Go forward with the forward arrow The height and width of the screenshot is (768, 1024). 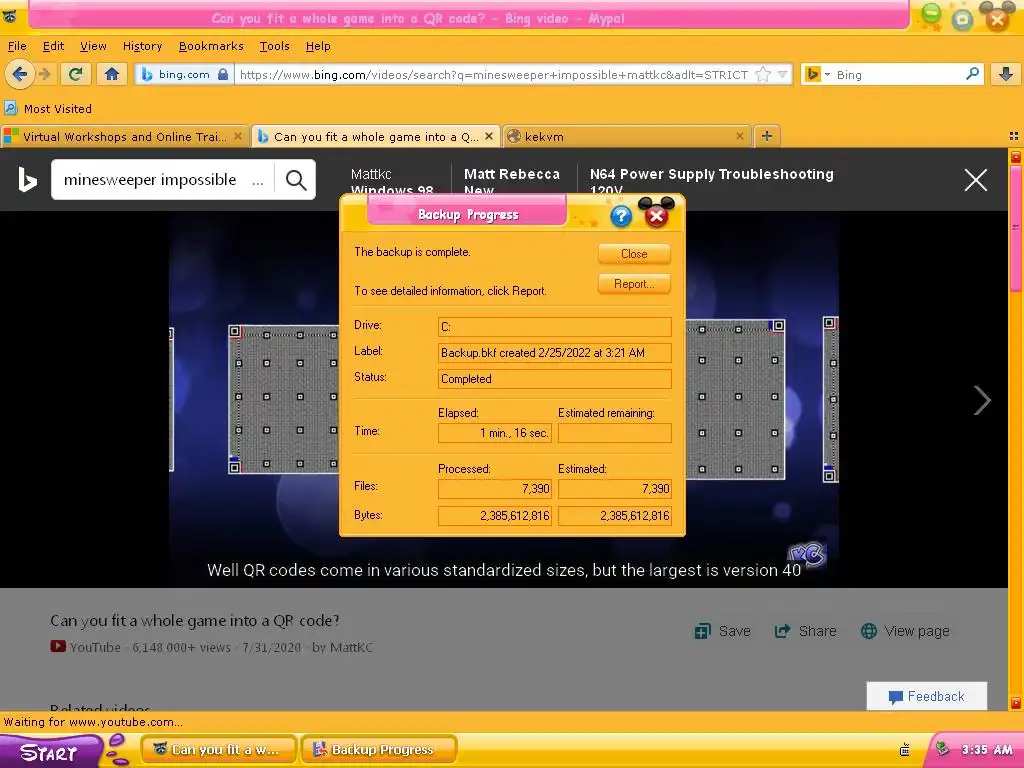[x=45, y=74]
